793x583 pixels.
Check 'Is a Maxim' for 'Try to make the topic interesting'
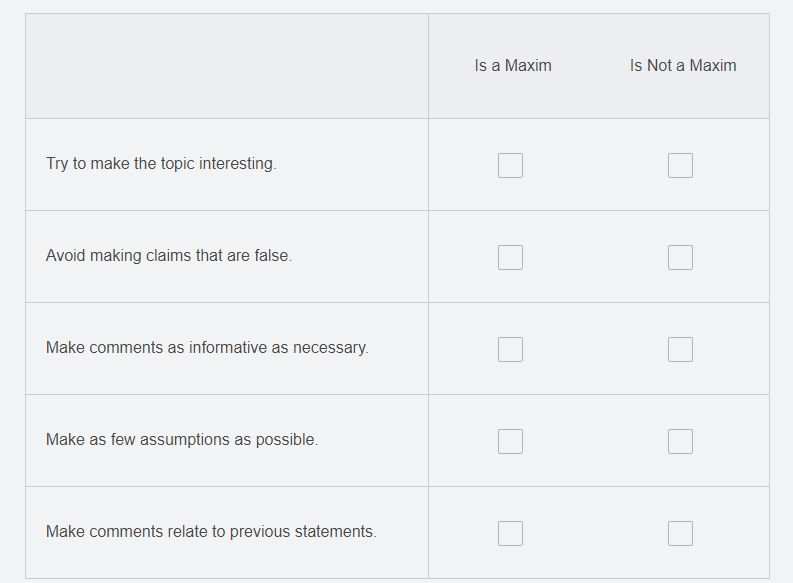(510, 165)
